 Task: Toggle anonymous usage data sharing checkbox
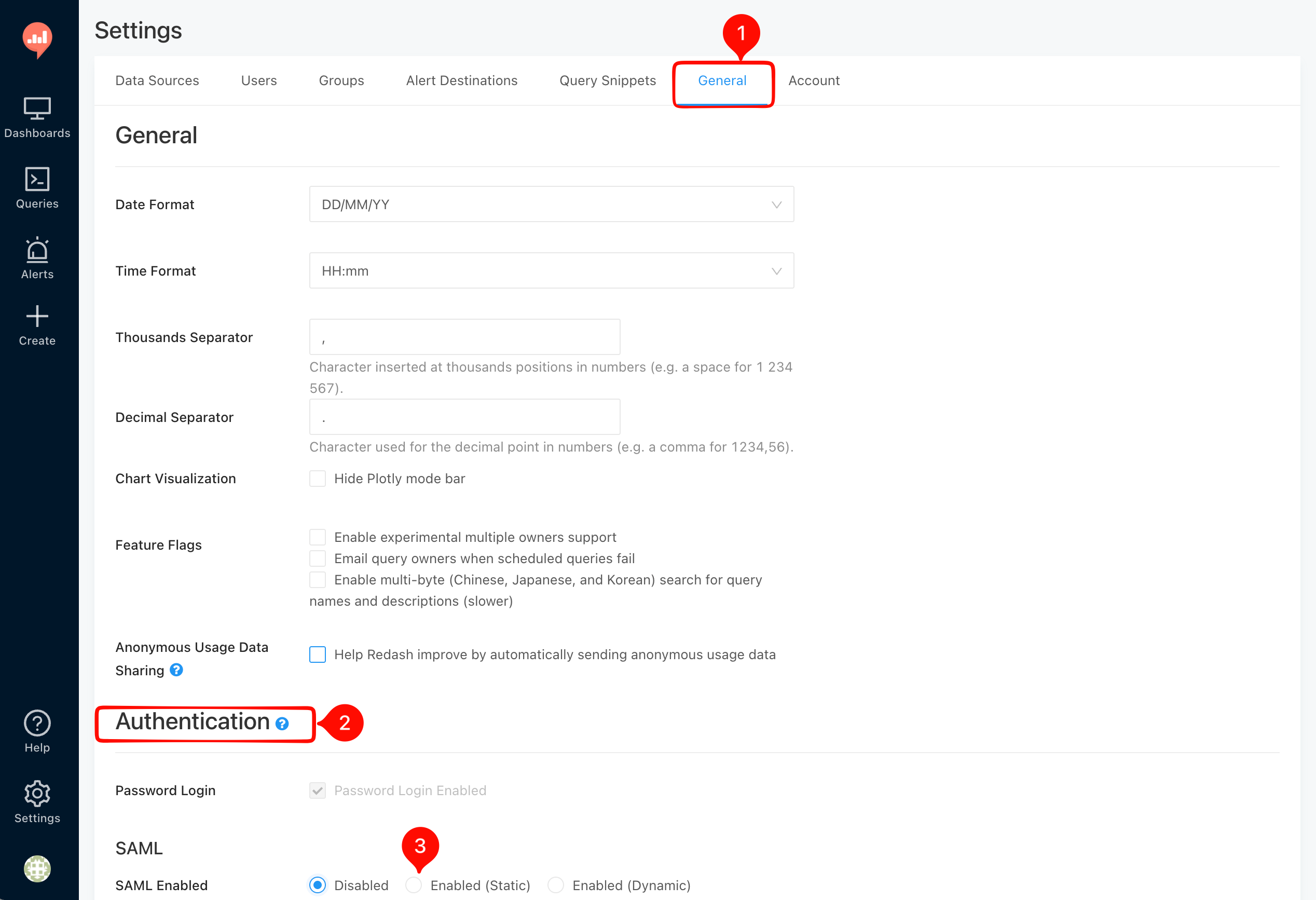click(x=318, y=654)
